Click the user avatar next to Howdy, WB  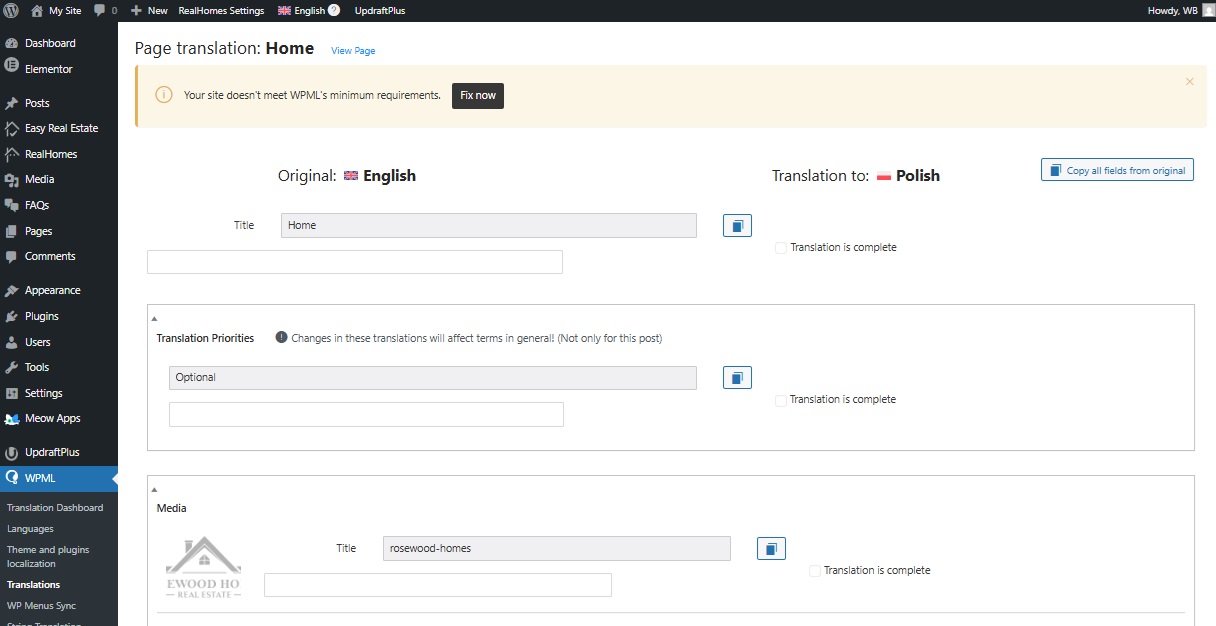[x=1208, y=10]
